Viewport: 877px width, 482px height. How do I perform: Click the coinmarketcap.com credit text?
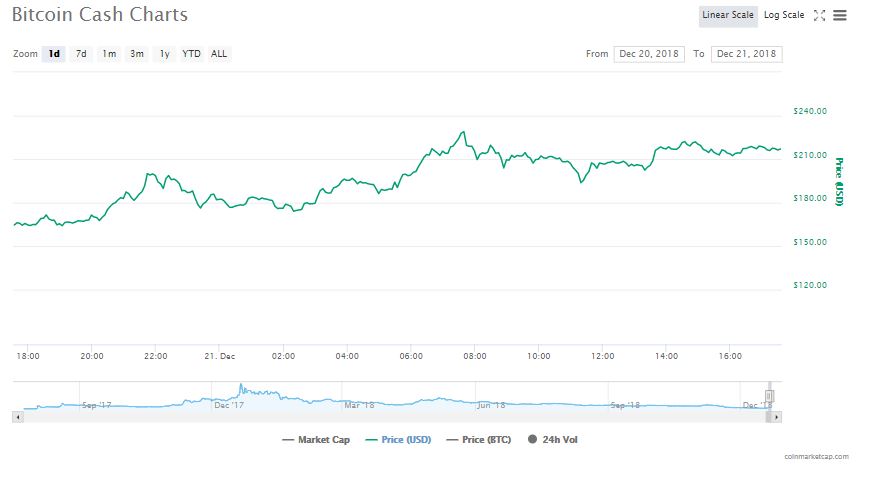pyautogui.click(x=816, y=457)
